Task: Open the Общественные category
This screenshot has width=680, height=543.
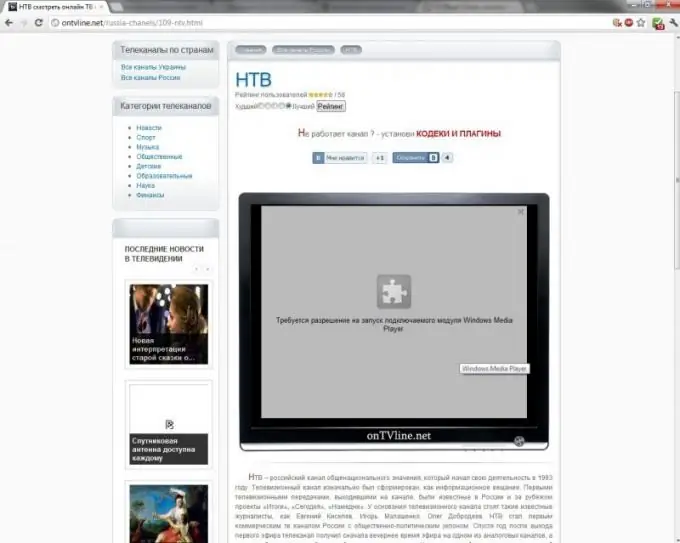Action: [x=159, y=157]
